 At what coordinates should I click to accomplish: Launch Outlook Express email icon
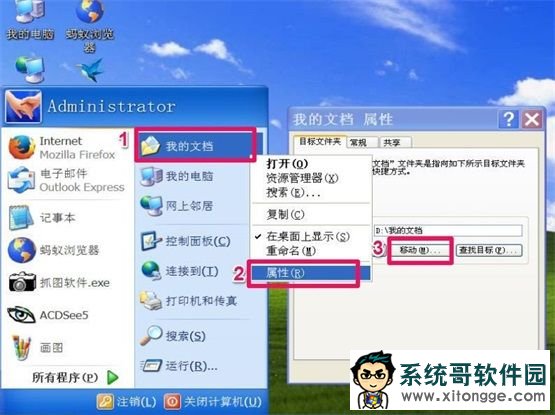(x=22, y=180)
